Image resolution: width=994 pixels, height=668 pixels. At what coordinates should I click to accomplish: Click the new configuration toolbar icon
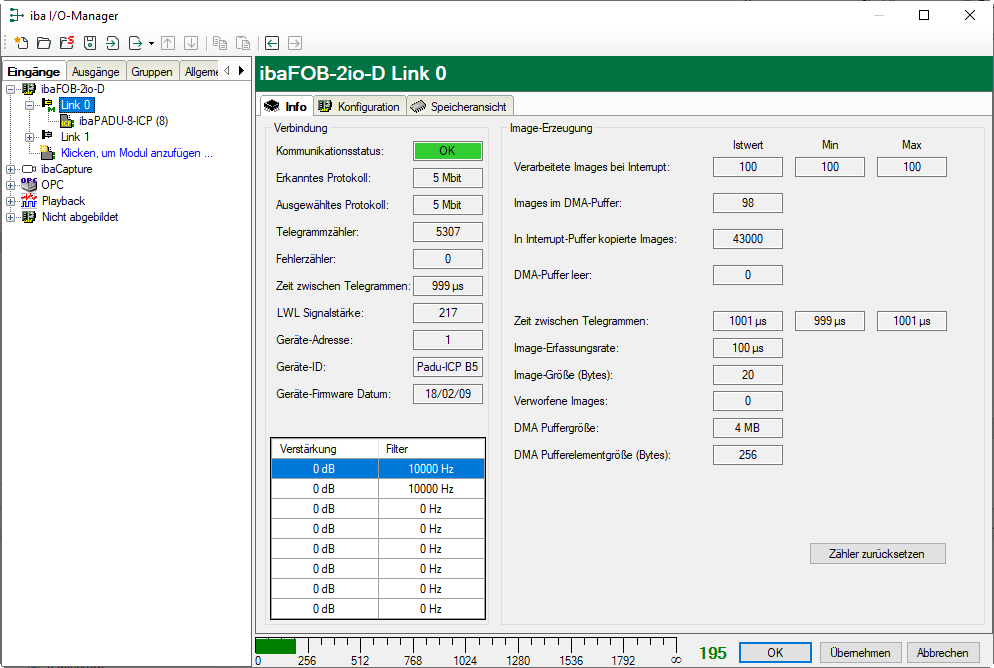pos(20,43)
